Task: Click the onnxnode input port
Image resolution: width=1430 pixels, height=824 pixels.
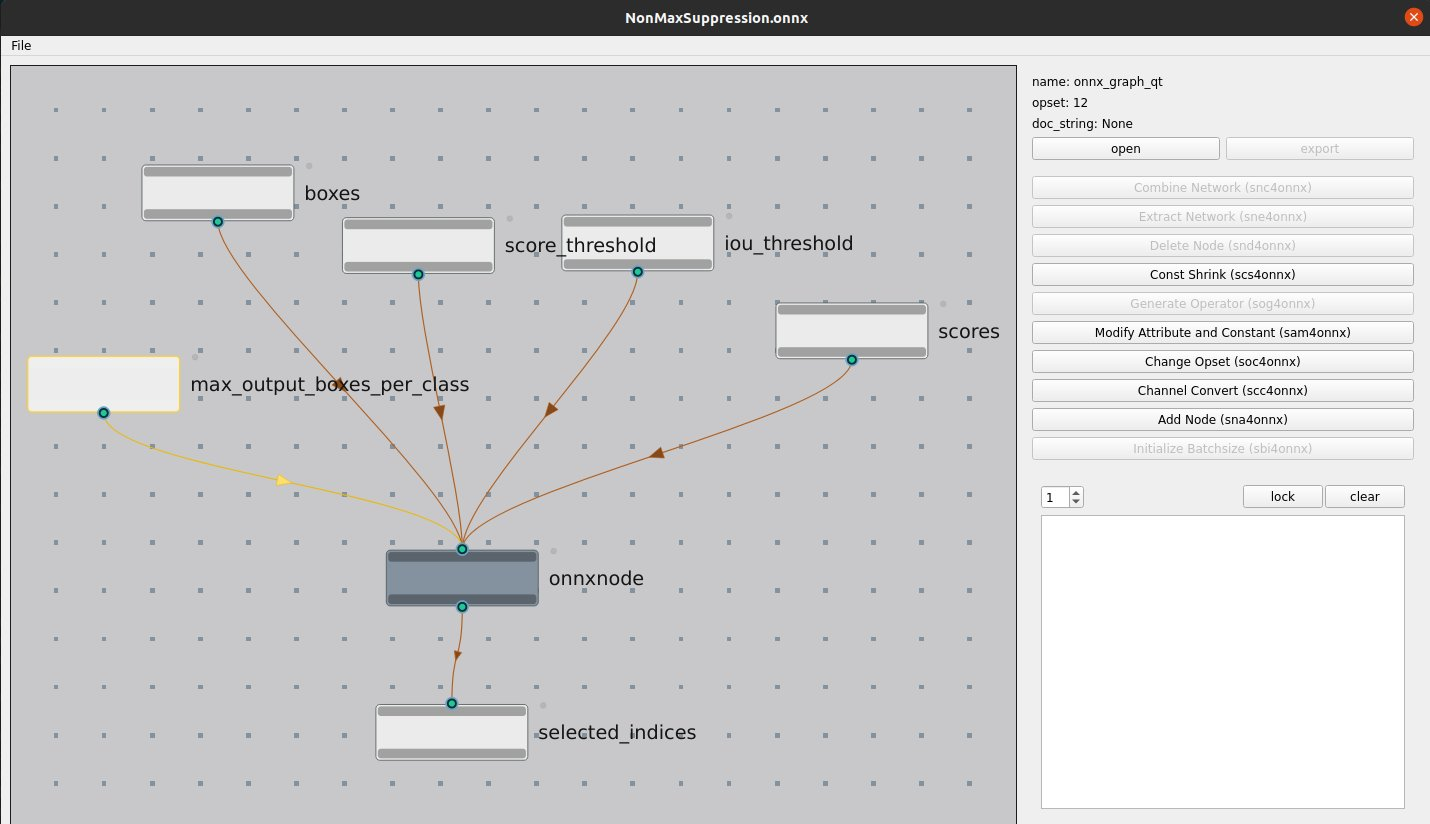Action: tap(462, 549)
